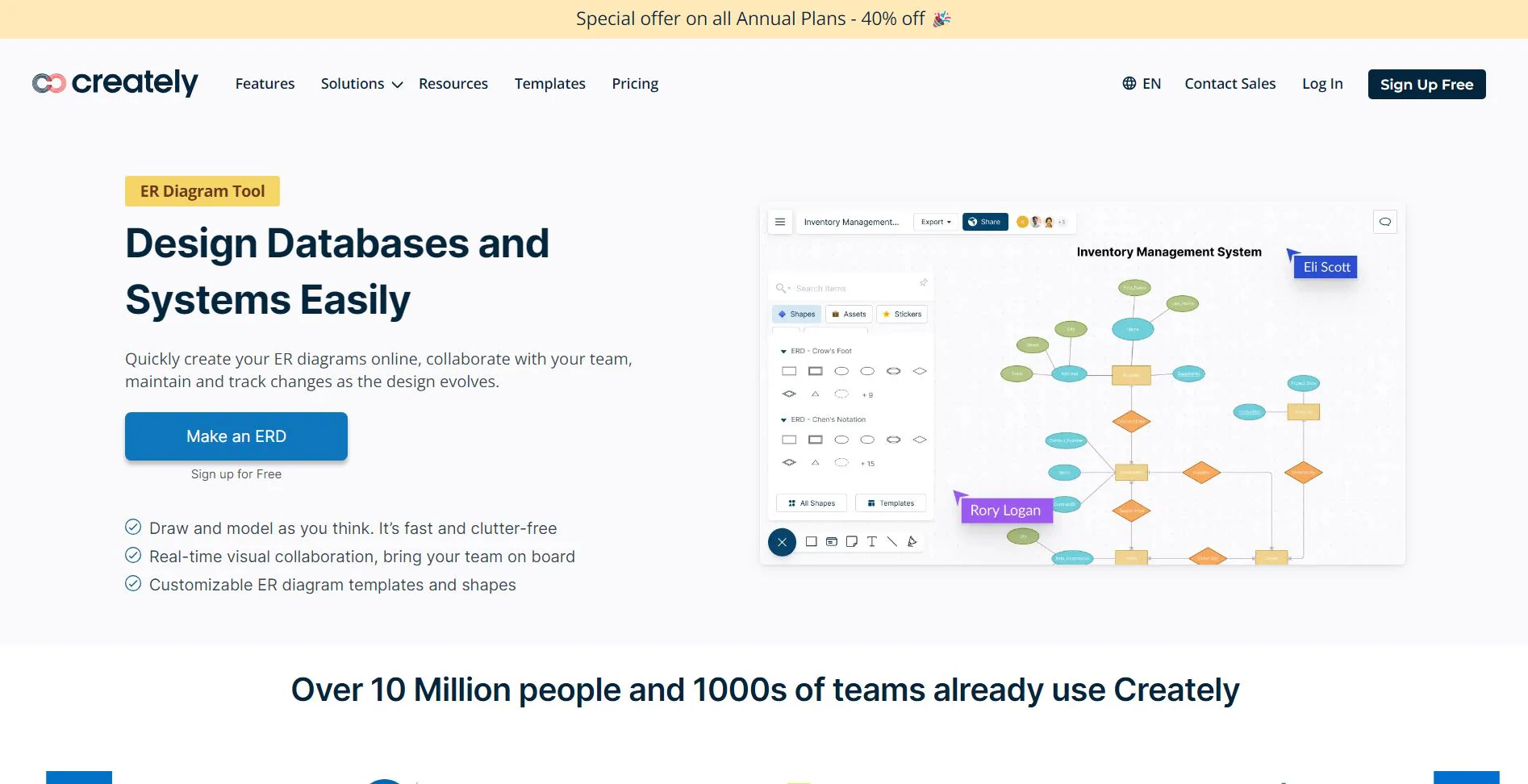Switch to the Shapes tab
The image size is (1528, 784).
click(x=796, y=315)
